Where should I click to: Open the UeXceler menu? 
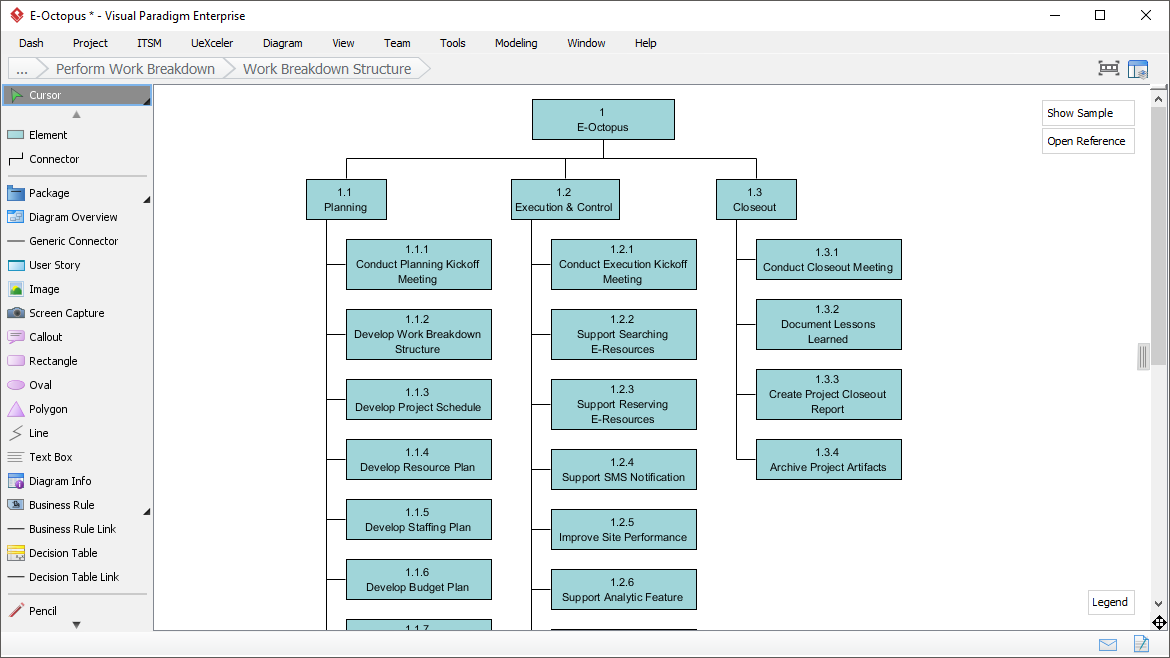pos(212,43)
